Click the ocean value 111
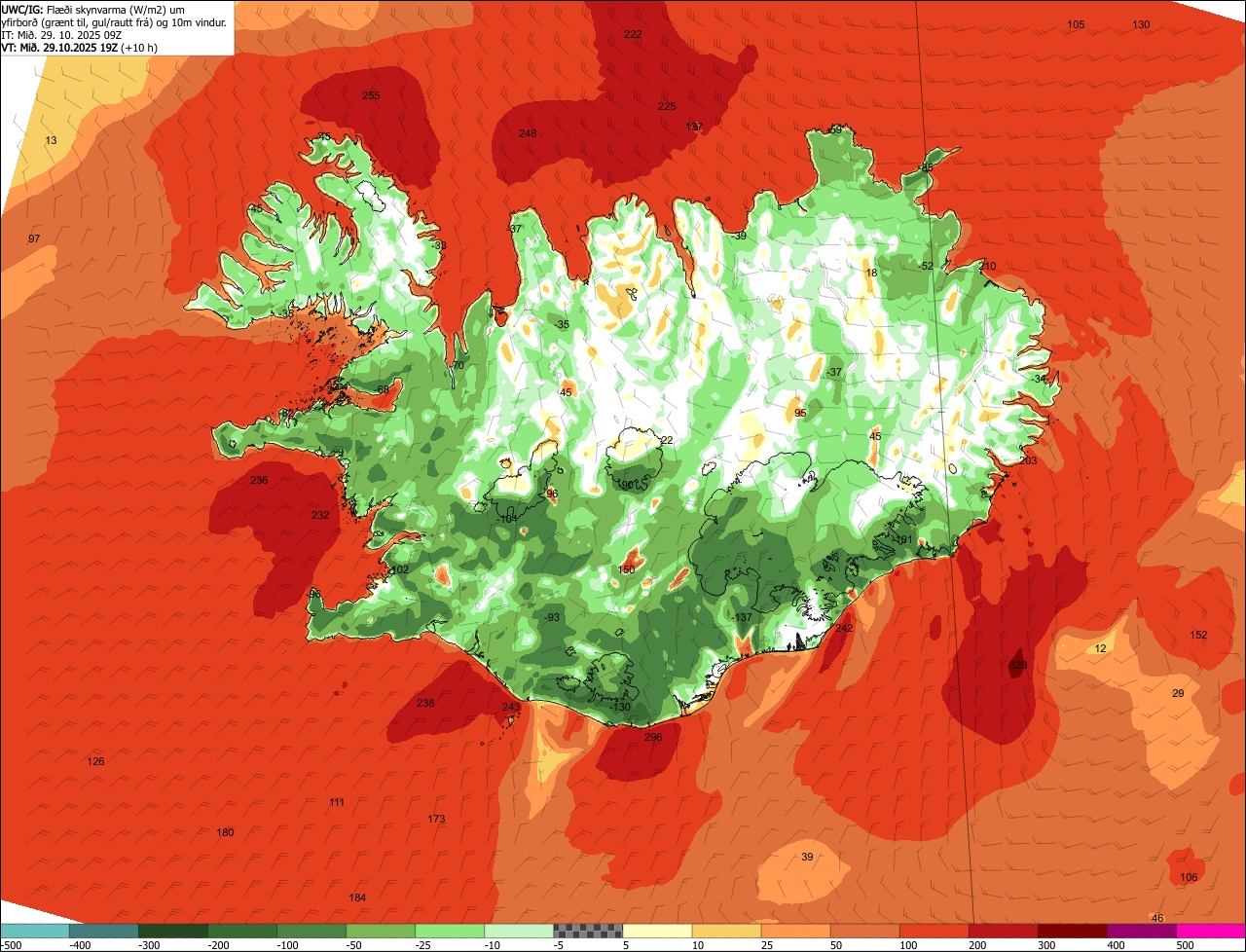1246x952 pixels. 337,803
